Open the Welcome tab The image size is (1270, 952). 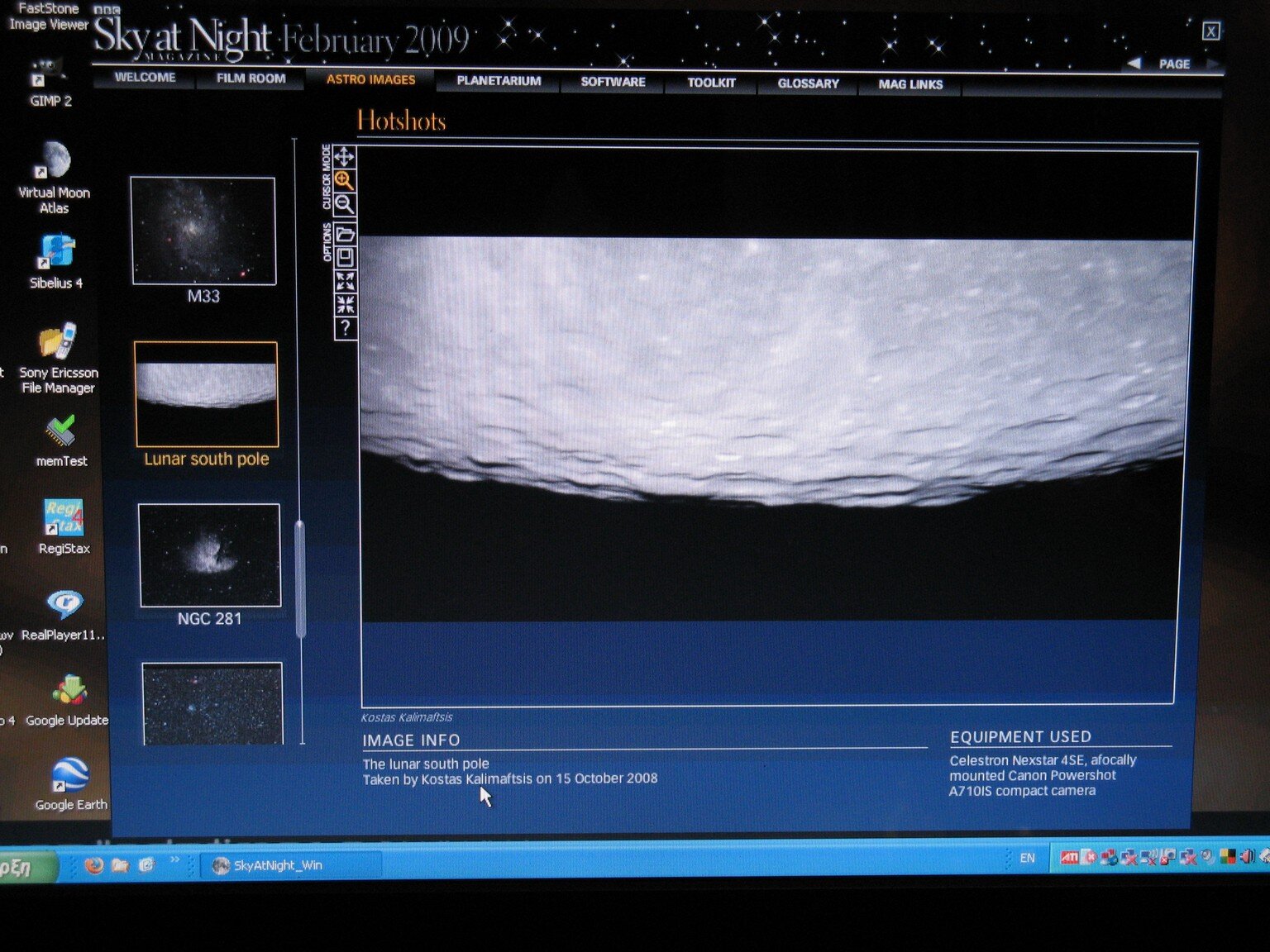[x=145, y=78]
